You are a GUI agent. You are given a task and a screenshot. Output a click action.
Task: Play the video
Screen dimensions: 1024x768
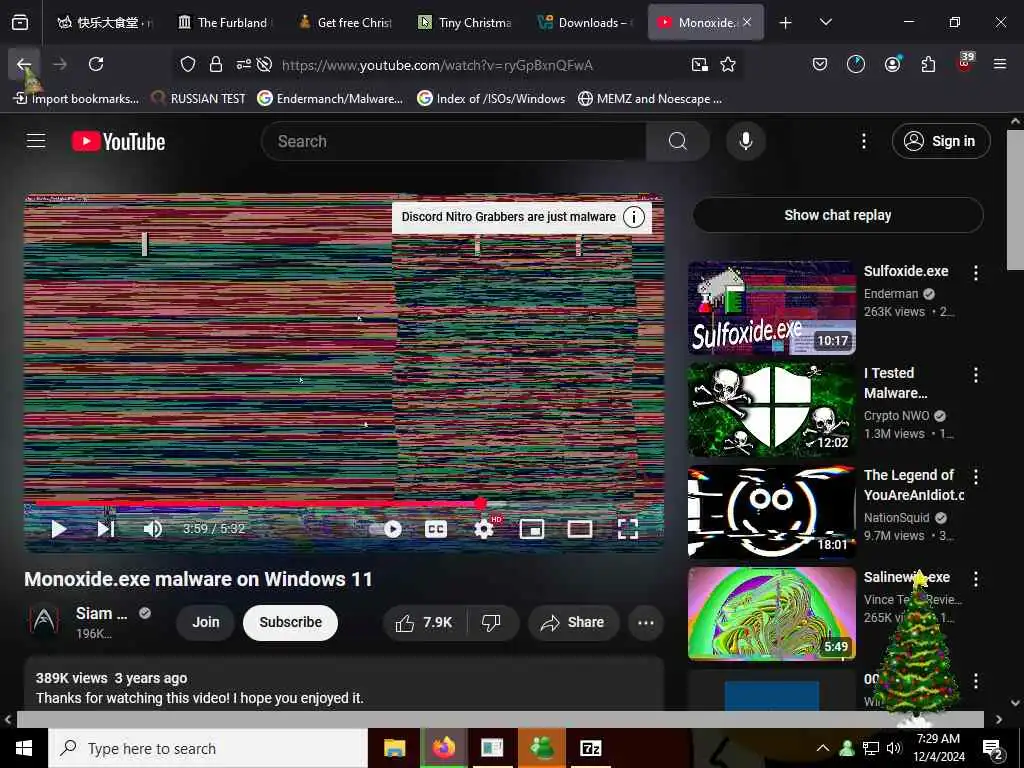click(x=58, y=529)
